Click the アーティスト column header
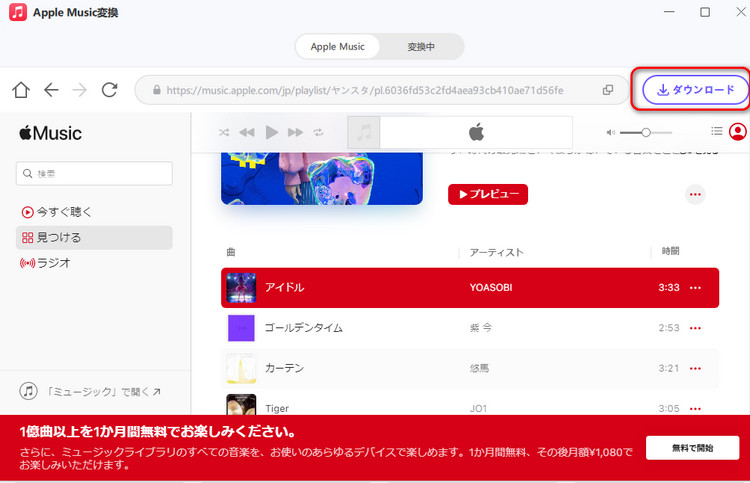This screenshot has width=750, height=483. pyautogui.click(x=496, y=252)
